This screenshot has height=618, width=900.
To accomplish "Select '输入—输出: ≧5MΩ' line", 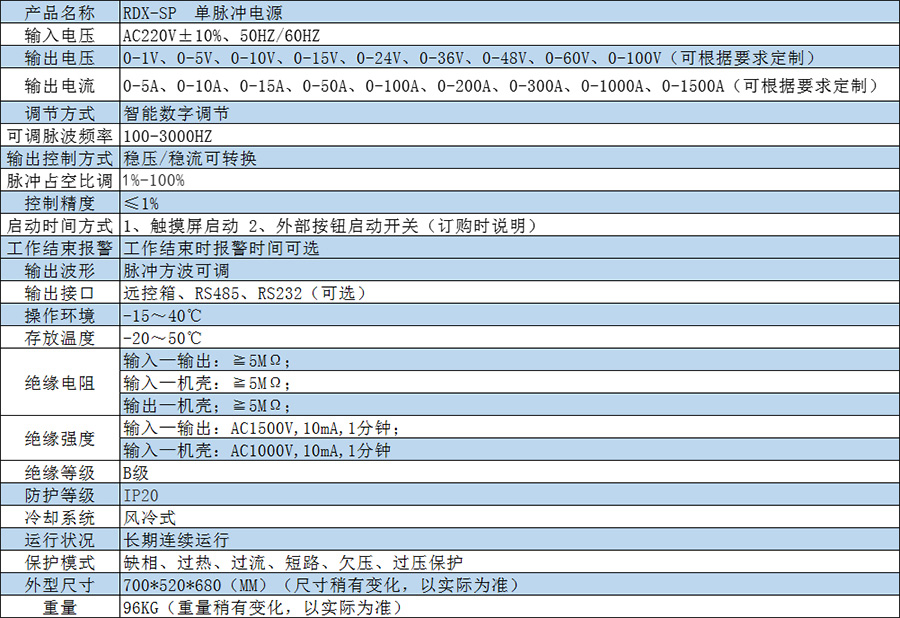I will tap(207, 360).
